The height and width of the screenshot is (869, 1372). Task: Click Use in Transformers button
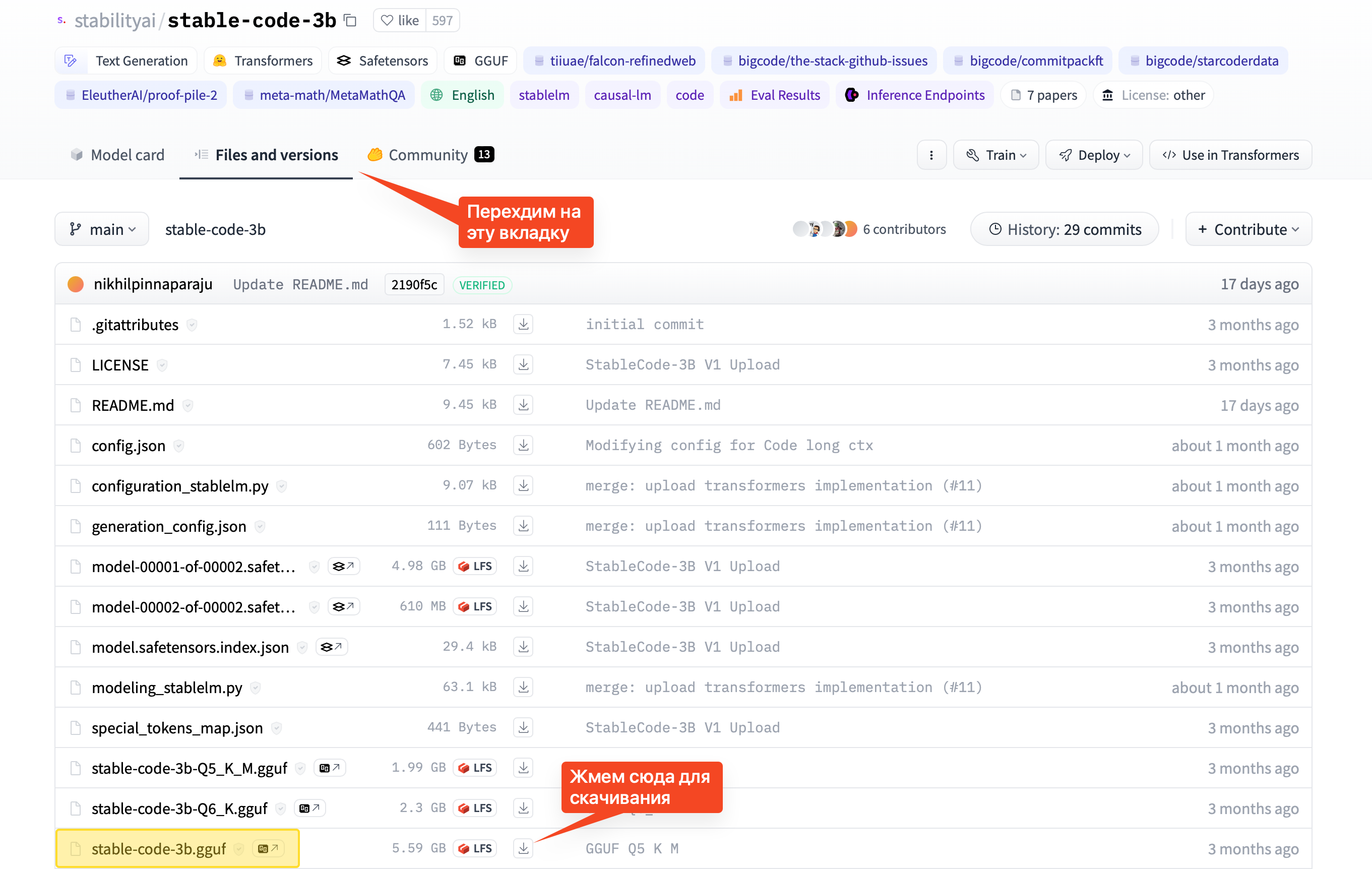pyautogui.click(x=1231, y=155)
